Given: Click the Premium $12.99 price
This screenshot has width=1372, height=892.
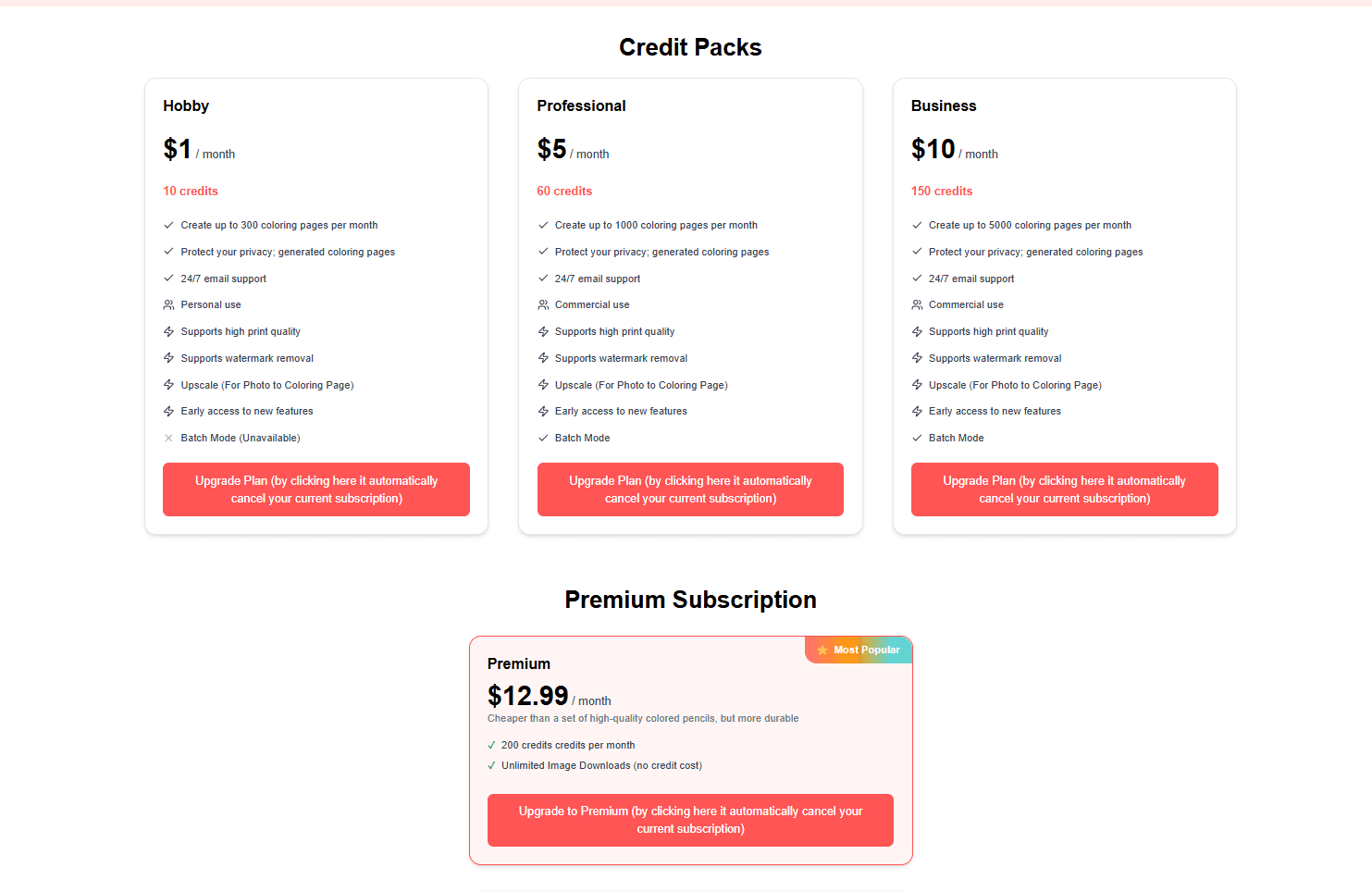Looking at the screenshot, I should tap(528, 696).
